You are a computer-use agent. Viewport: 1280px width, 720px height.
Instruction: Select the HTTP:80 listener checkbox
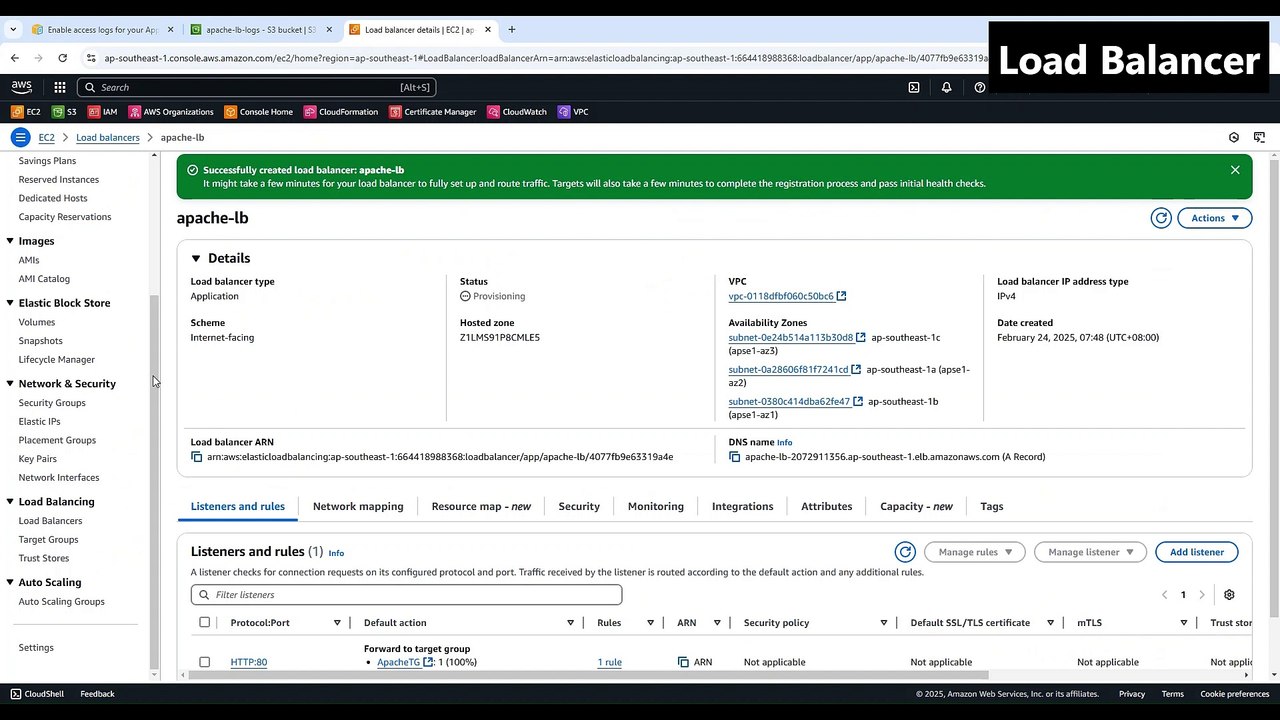coord(205,662)
